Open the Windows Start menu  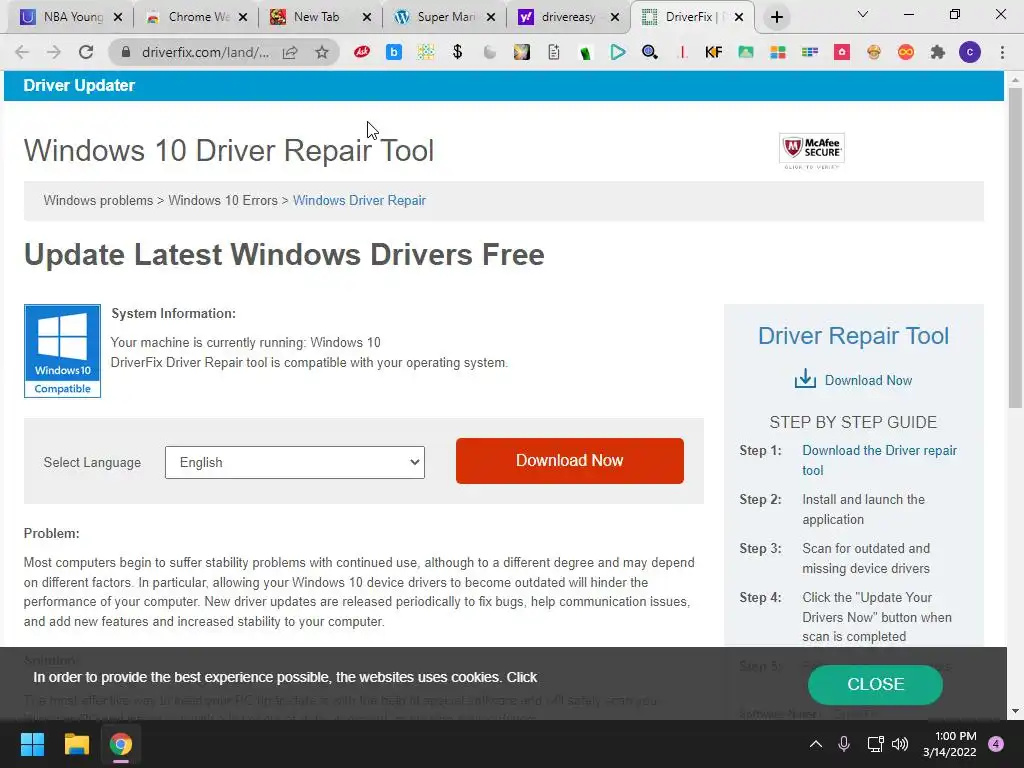click(x=32, y=744)
